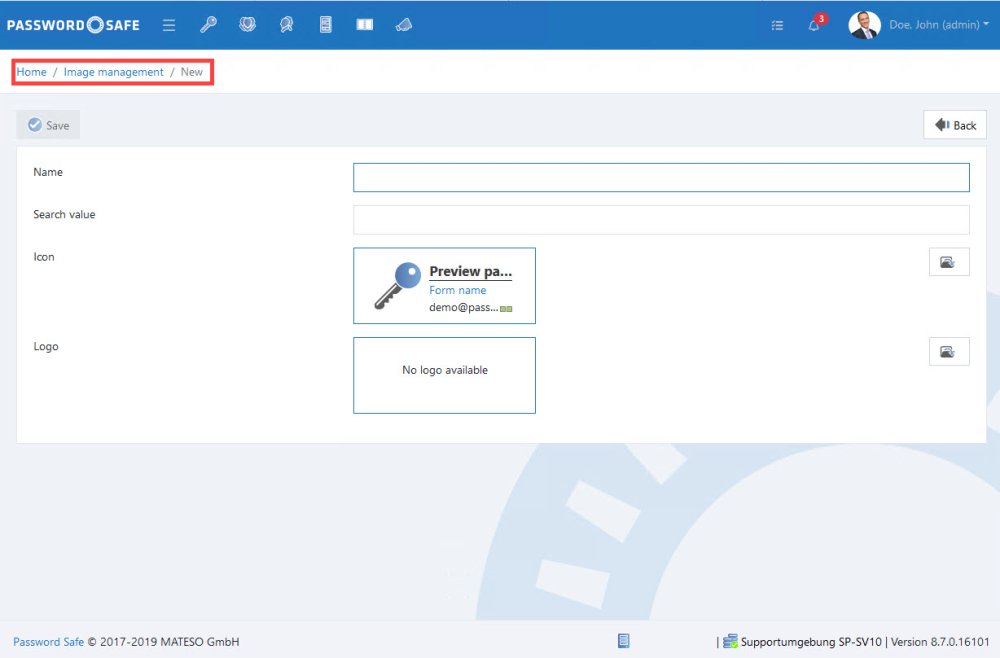Open the open-book icon in navbar
This screenshot has height=658, width=1000.
click(x=365, y=25)
